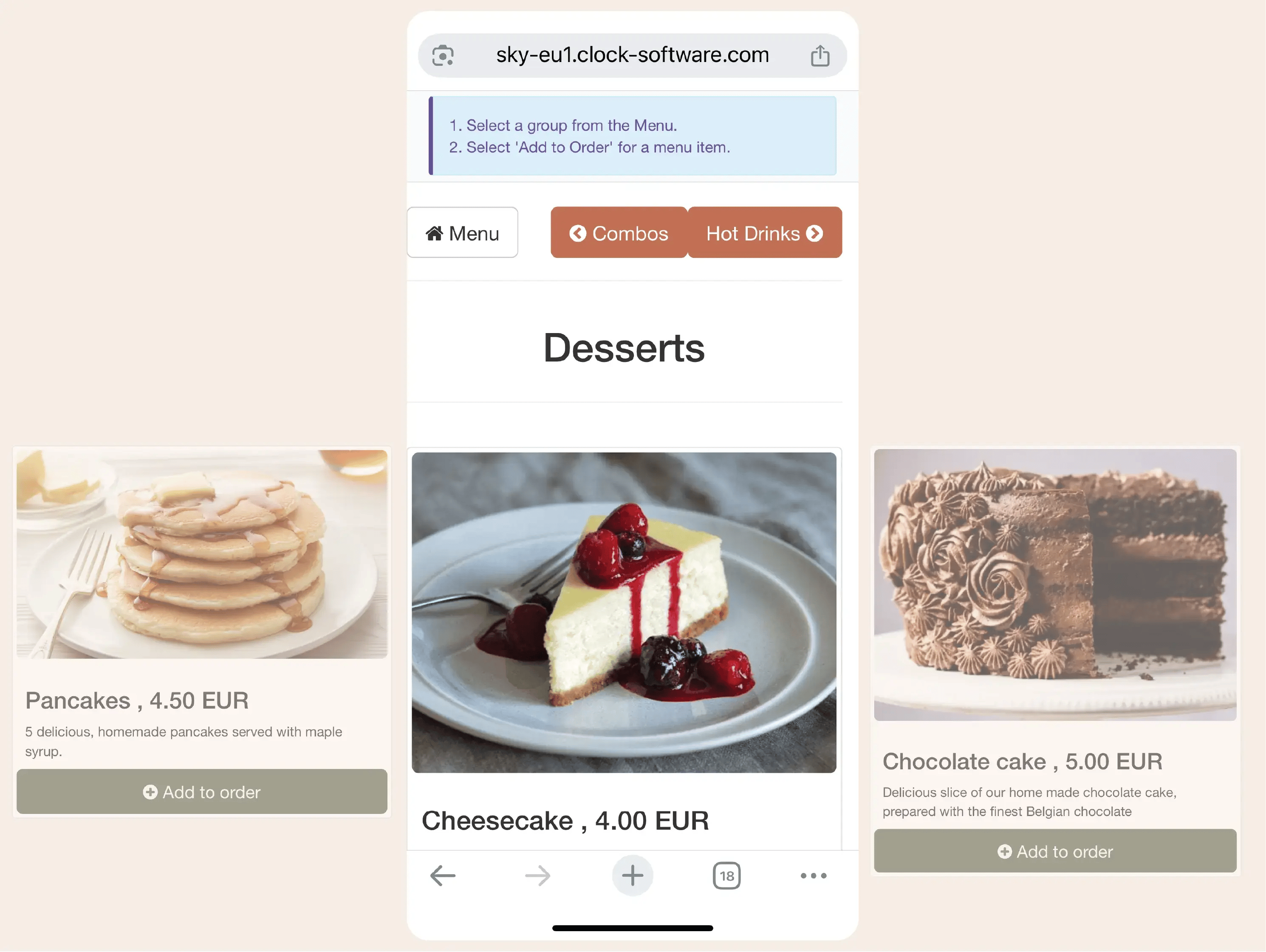Image resolution: width=1266 pixels, height=952 pixels.
Task: Go to the Hot Drinks group
Action: click(x=765, y=232)
